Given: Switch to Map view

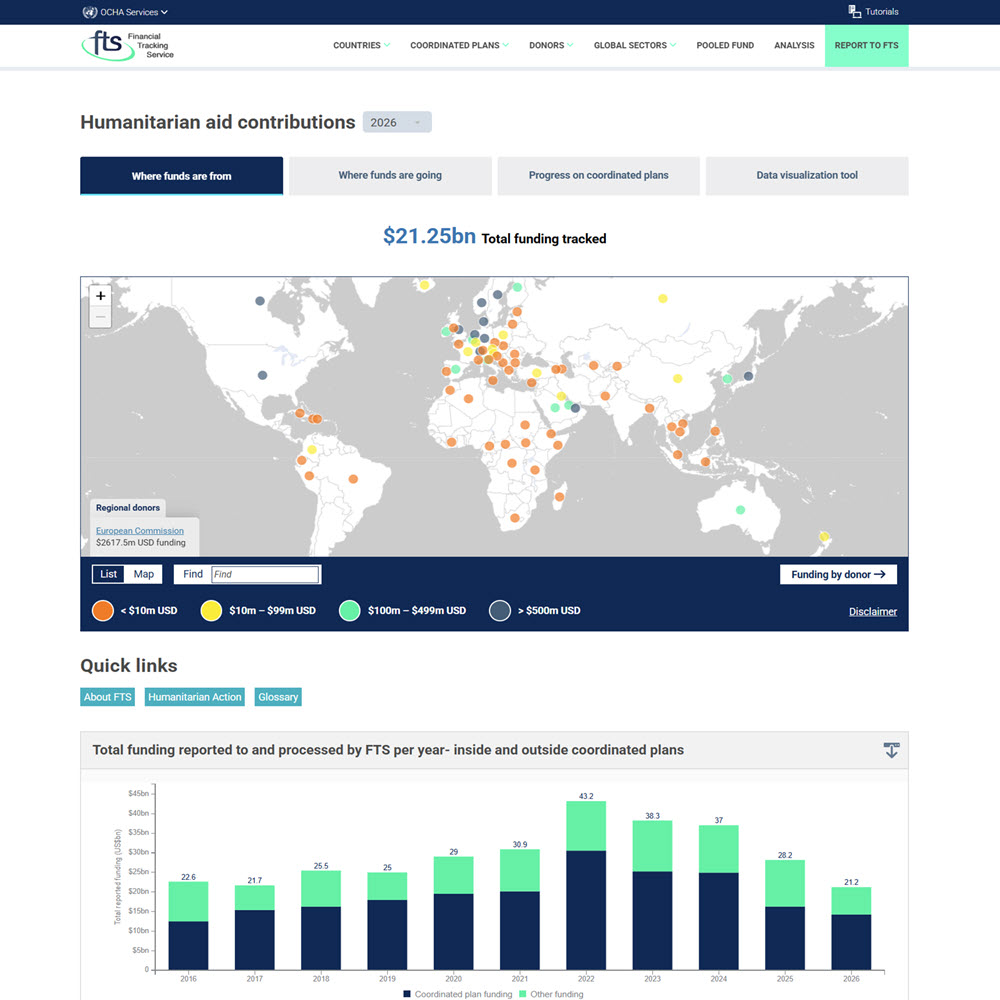Looking at the screenshot, I should pyautogui.click(x=143, y=574).
